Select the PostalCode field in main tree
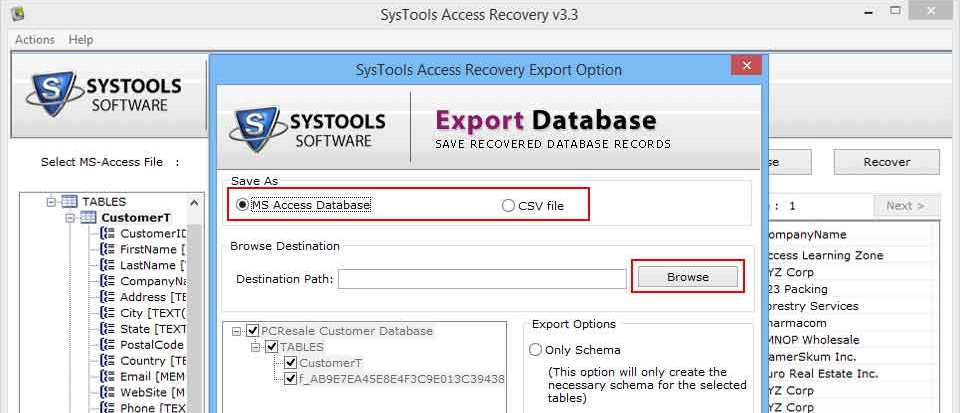The width and height of the screenshot is (960, 413). click(x=152, y=344)
